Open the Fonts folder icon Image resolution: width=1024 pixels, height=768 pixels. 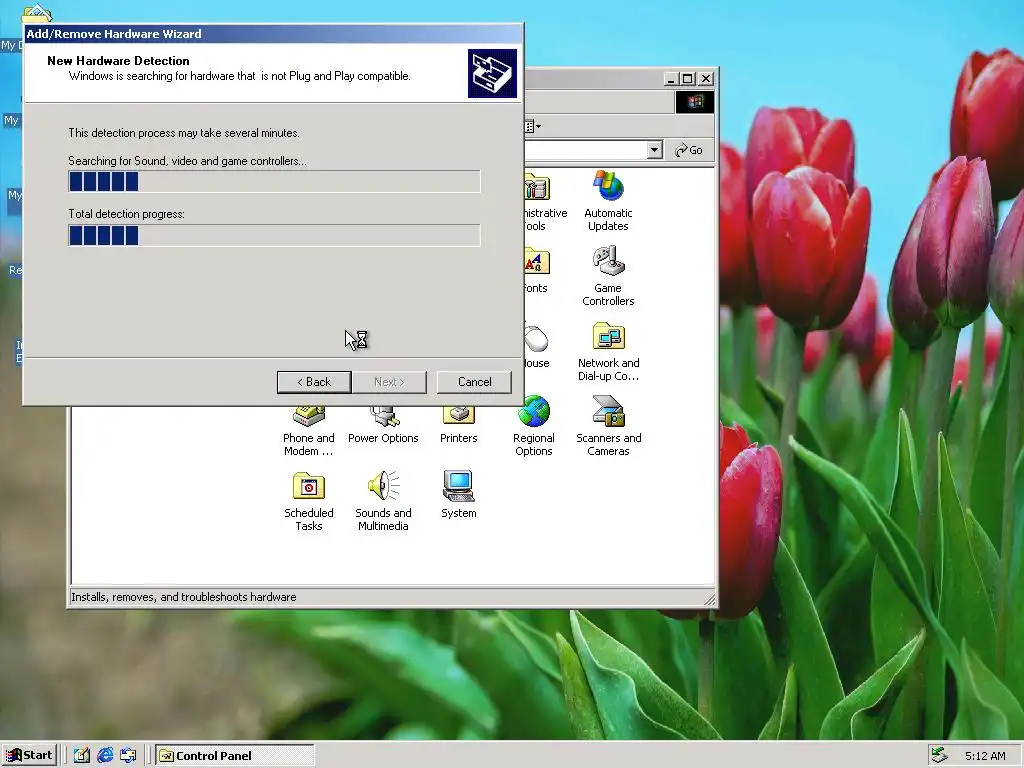(536, 270)
